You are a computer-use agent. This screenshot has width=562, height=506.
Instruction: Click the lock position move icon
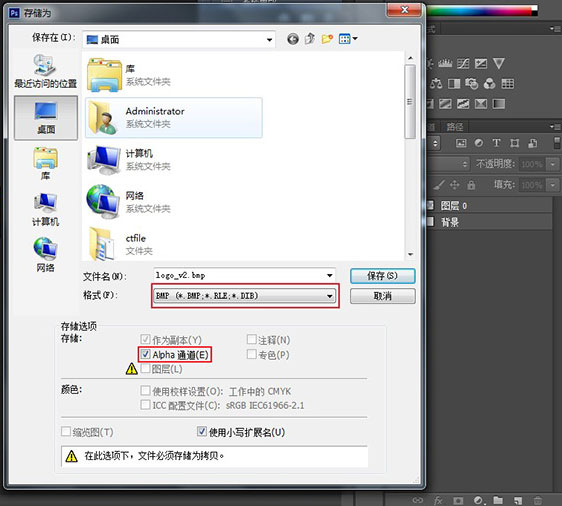coord(454,185)
